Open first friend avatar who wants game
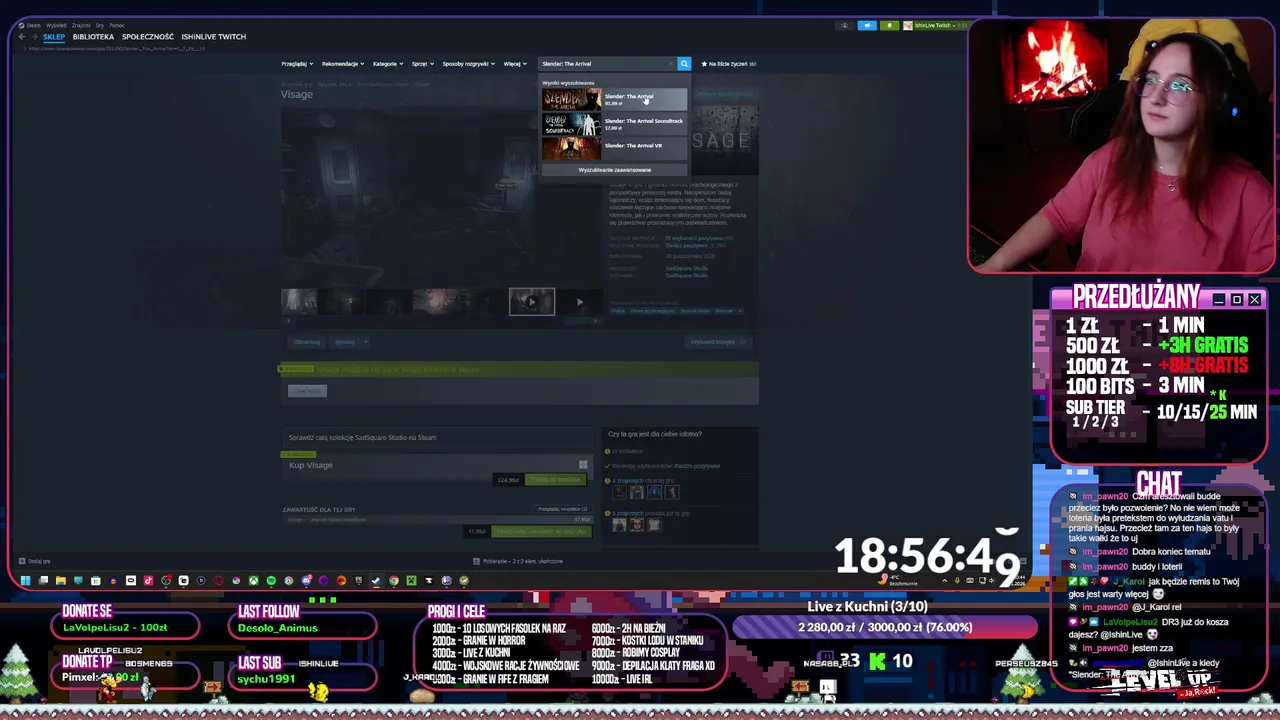Image resolution: width=1280 pixels, height=720 pixels. tap(619, 492)
